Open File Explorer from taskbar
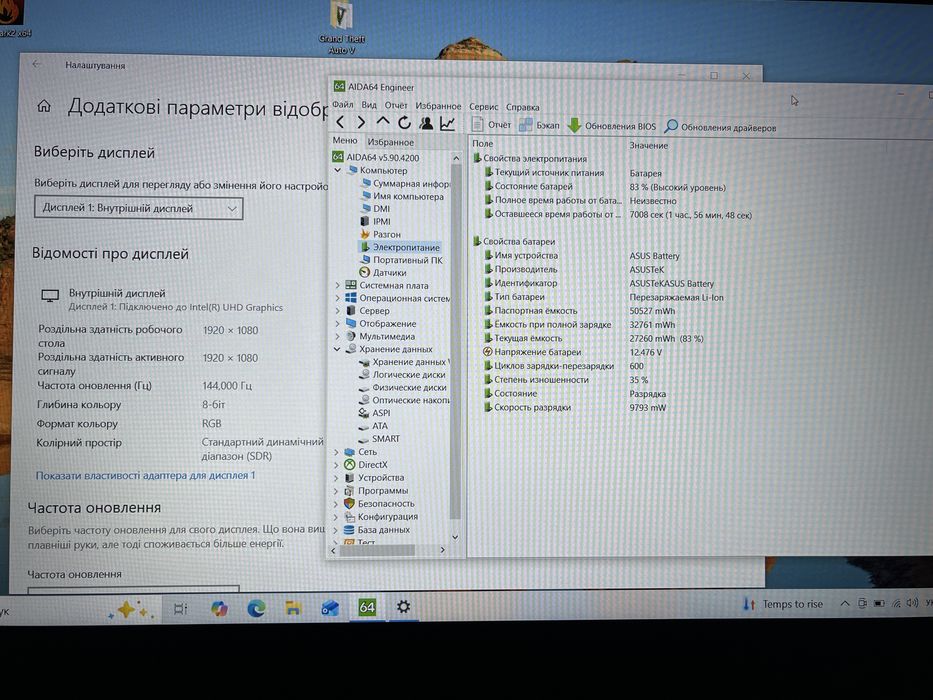Viewport: 933px width, 700px height. click(x=293, y=608)
